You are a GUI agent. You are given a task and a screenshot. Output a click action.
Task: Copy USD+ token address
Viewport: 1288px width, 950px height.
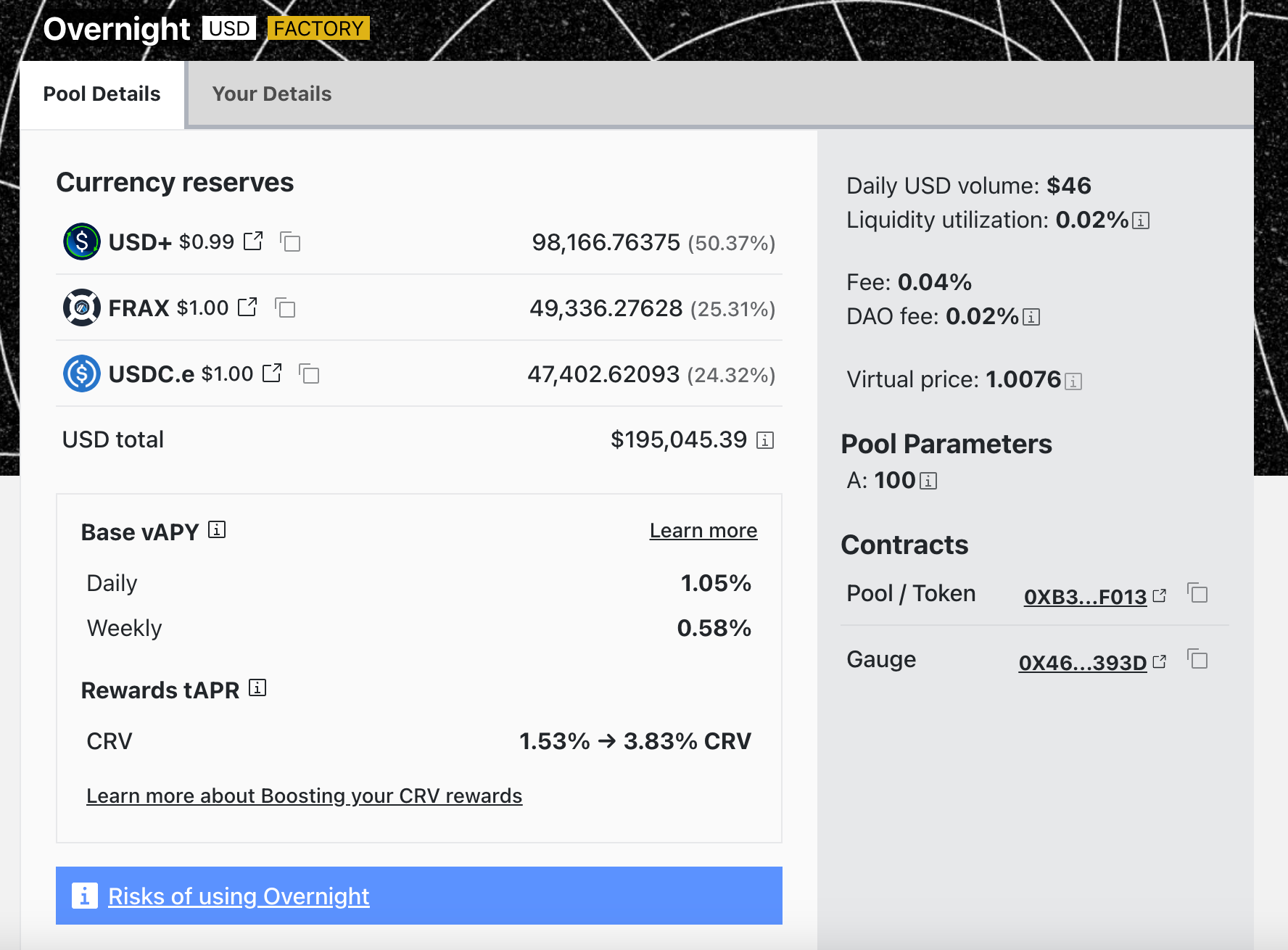pyautogui.click(x=290, y=241)
